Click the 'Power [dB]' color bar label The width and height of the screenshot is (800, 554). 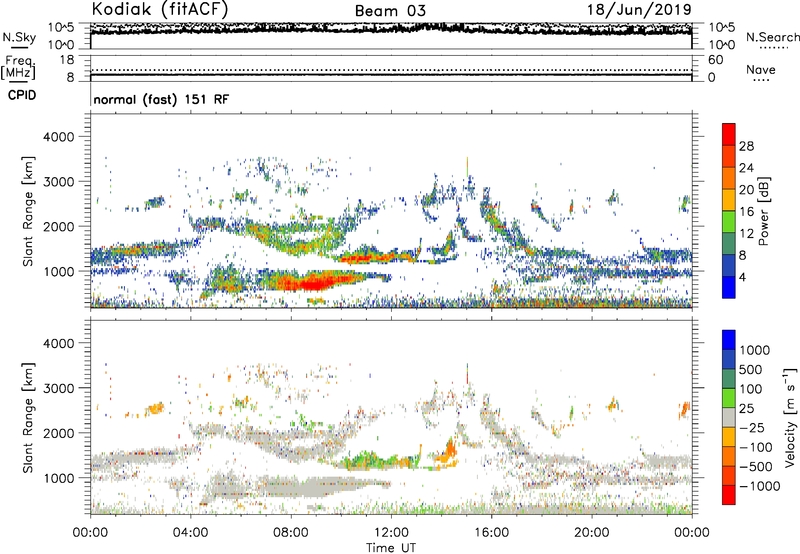(764, 211)
